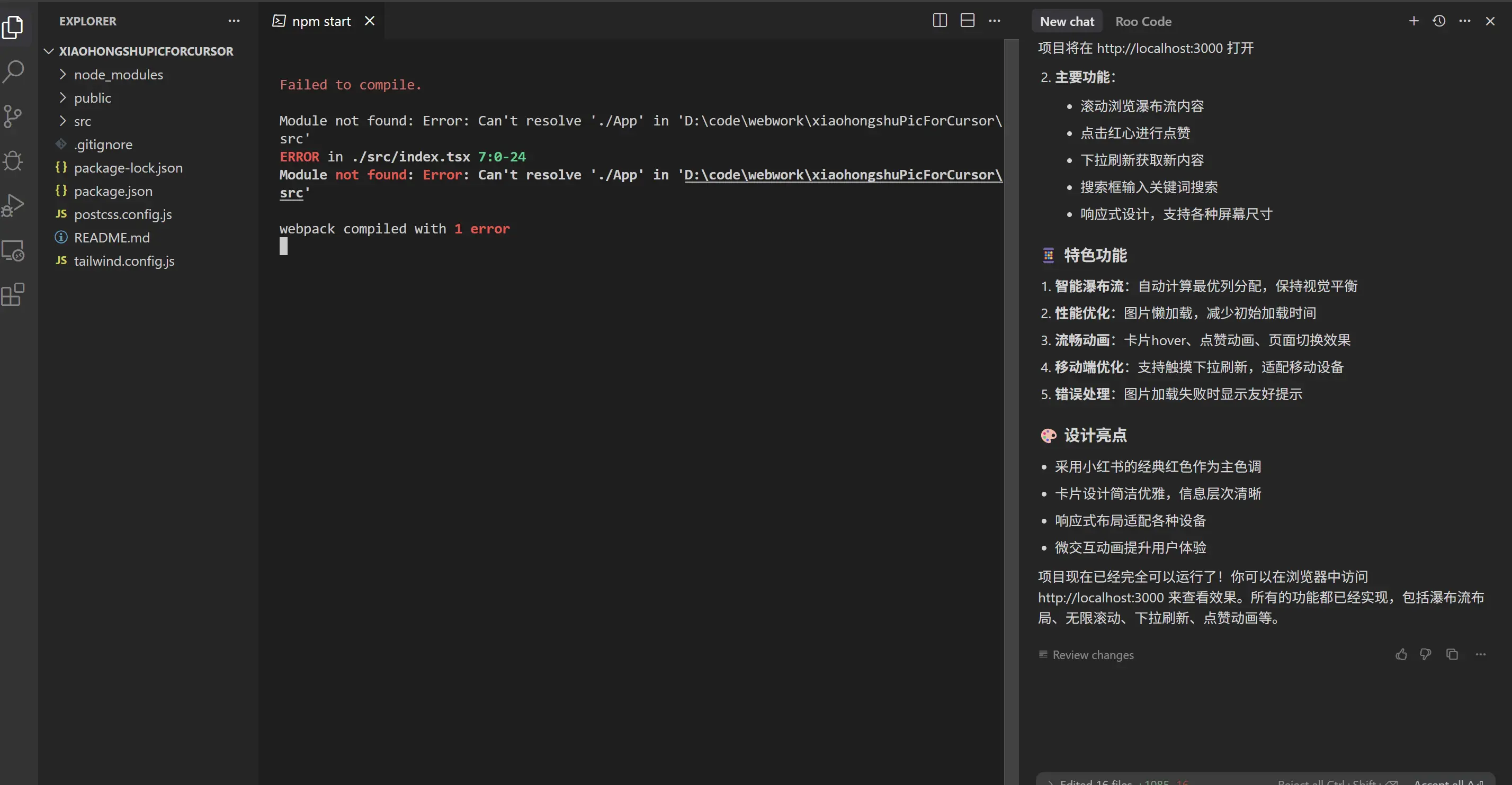Open the Search view icon
1512x785 pixels.
13,71
